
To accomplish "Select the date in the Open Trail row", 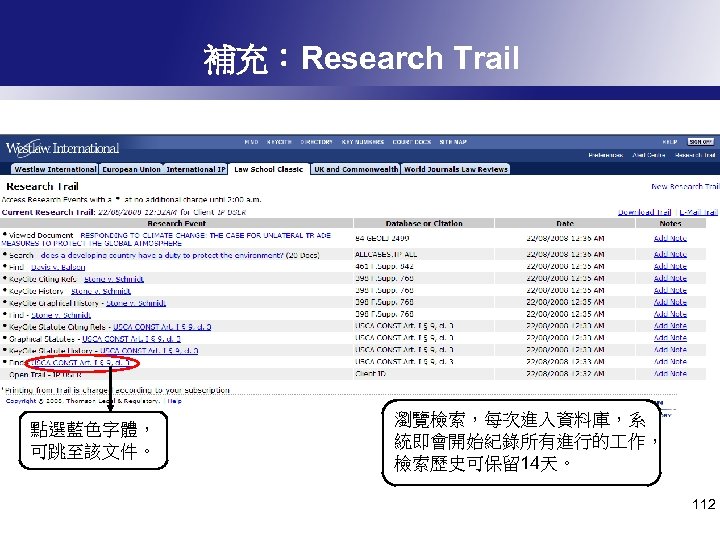I will [565, 373].
